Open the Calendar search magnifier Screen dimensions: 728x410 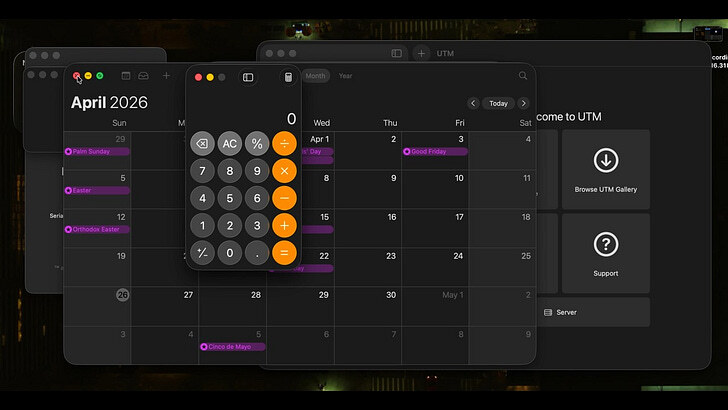[523, 75]
